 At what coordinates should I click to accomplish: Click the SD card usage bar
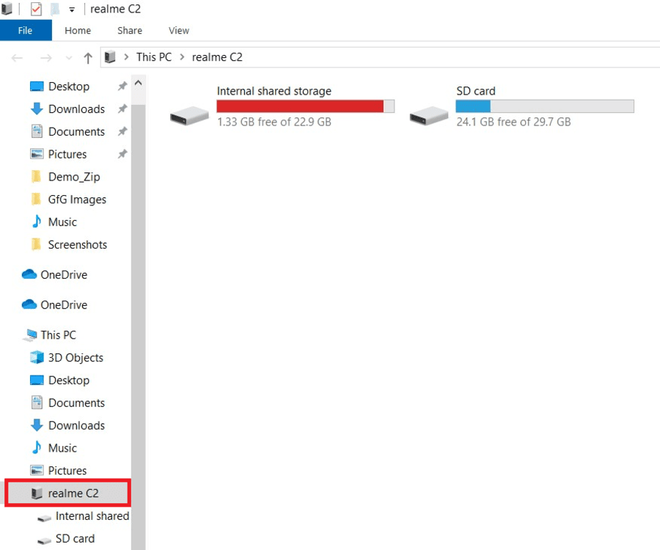pyautogui.click(x=545, y=106)
